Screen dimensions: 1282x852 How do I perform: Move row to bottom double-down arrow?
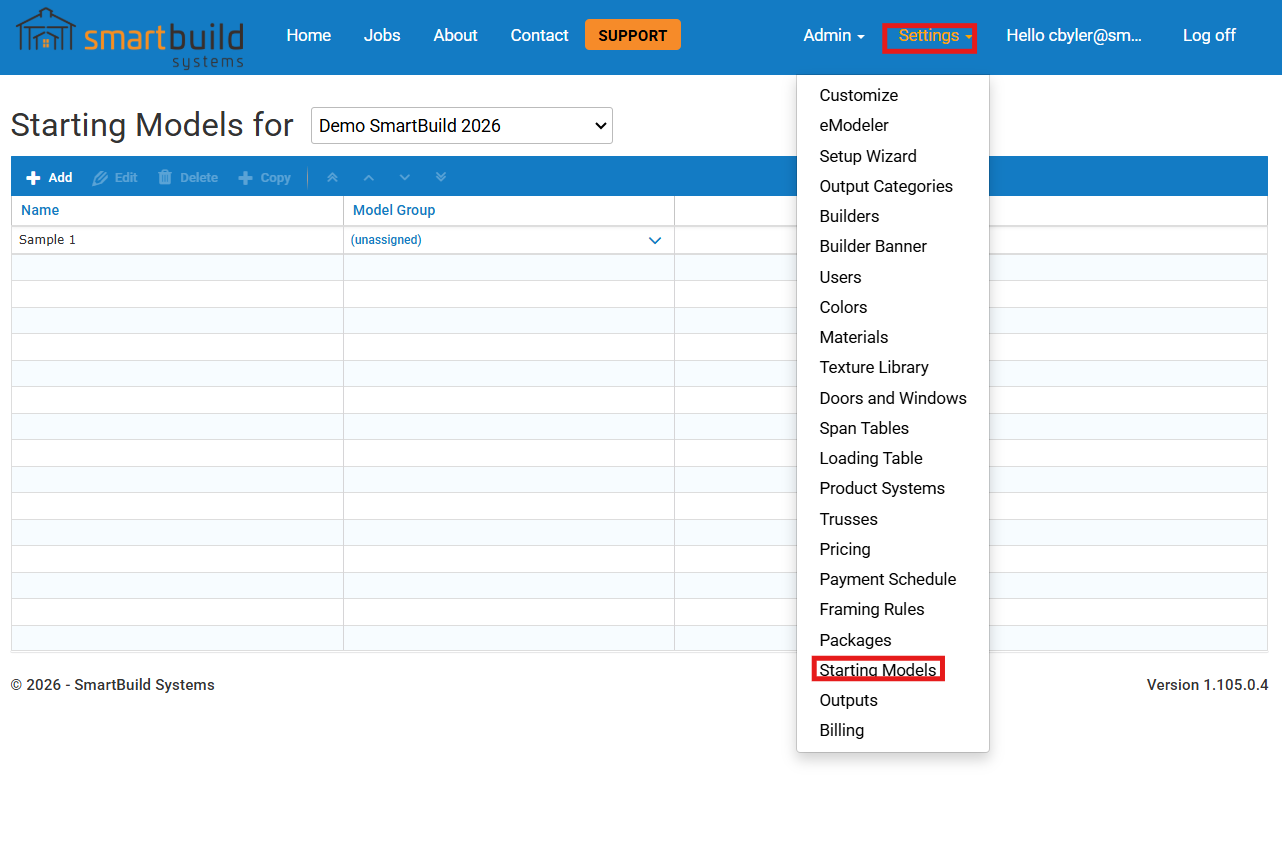441,177
